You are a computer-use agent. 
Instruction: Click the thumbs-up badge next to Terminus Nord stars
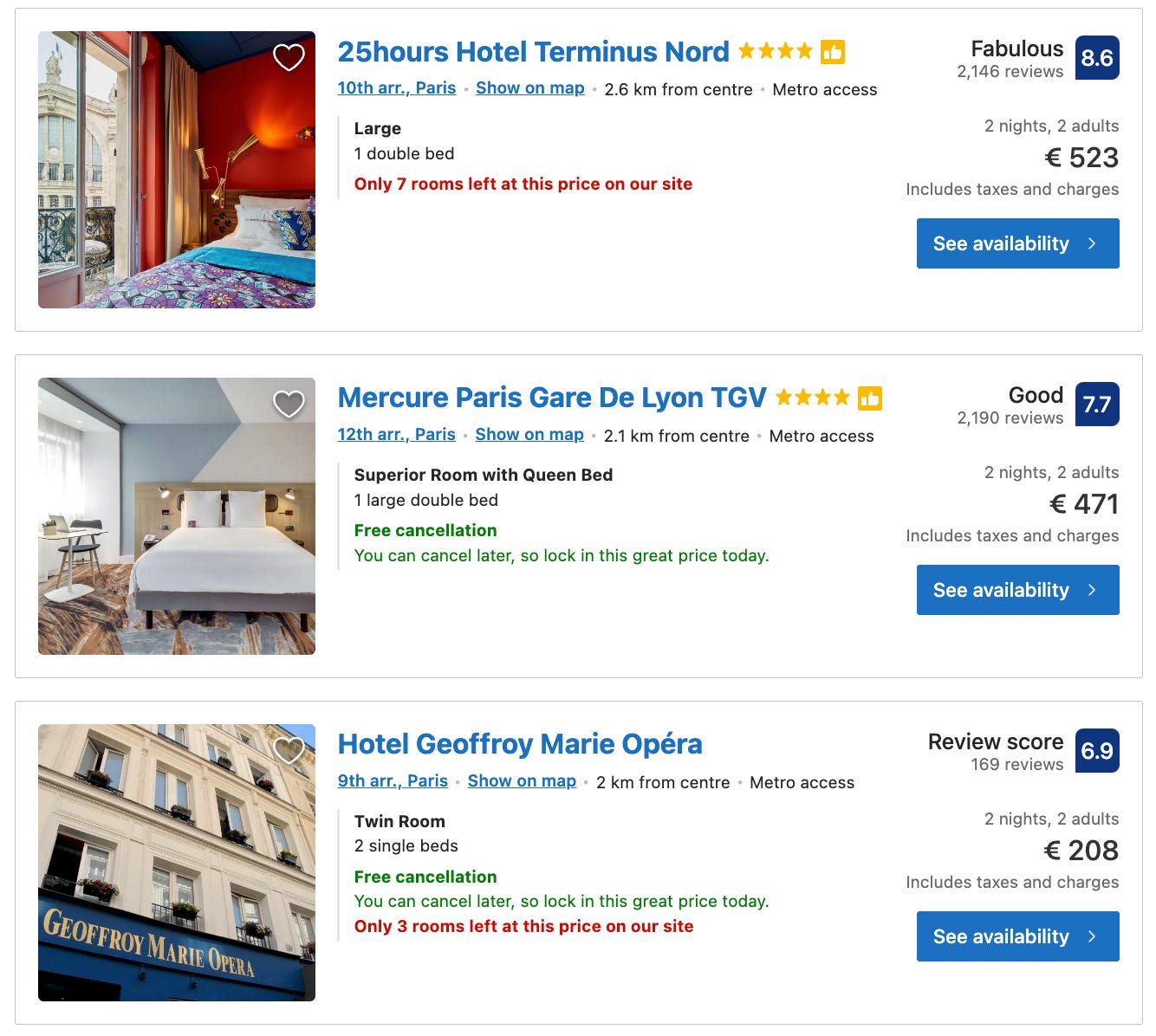pyautogui.click(x=833, y=52)
